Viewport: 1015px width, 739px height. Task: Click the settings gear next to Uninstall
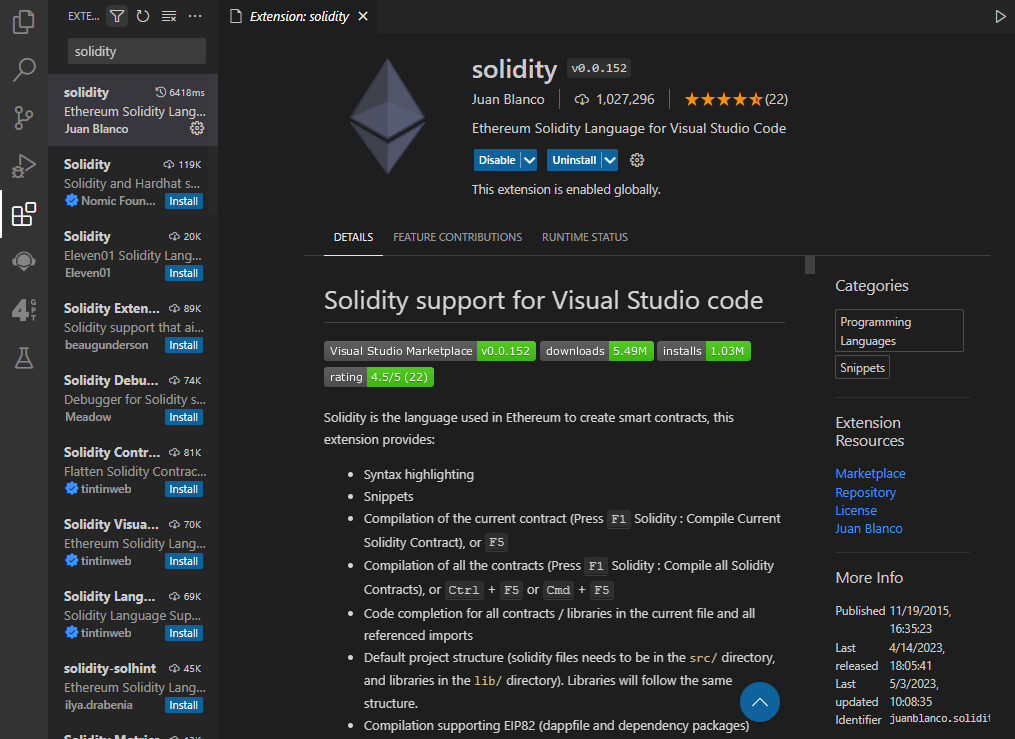[x=637, y=160]
